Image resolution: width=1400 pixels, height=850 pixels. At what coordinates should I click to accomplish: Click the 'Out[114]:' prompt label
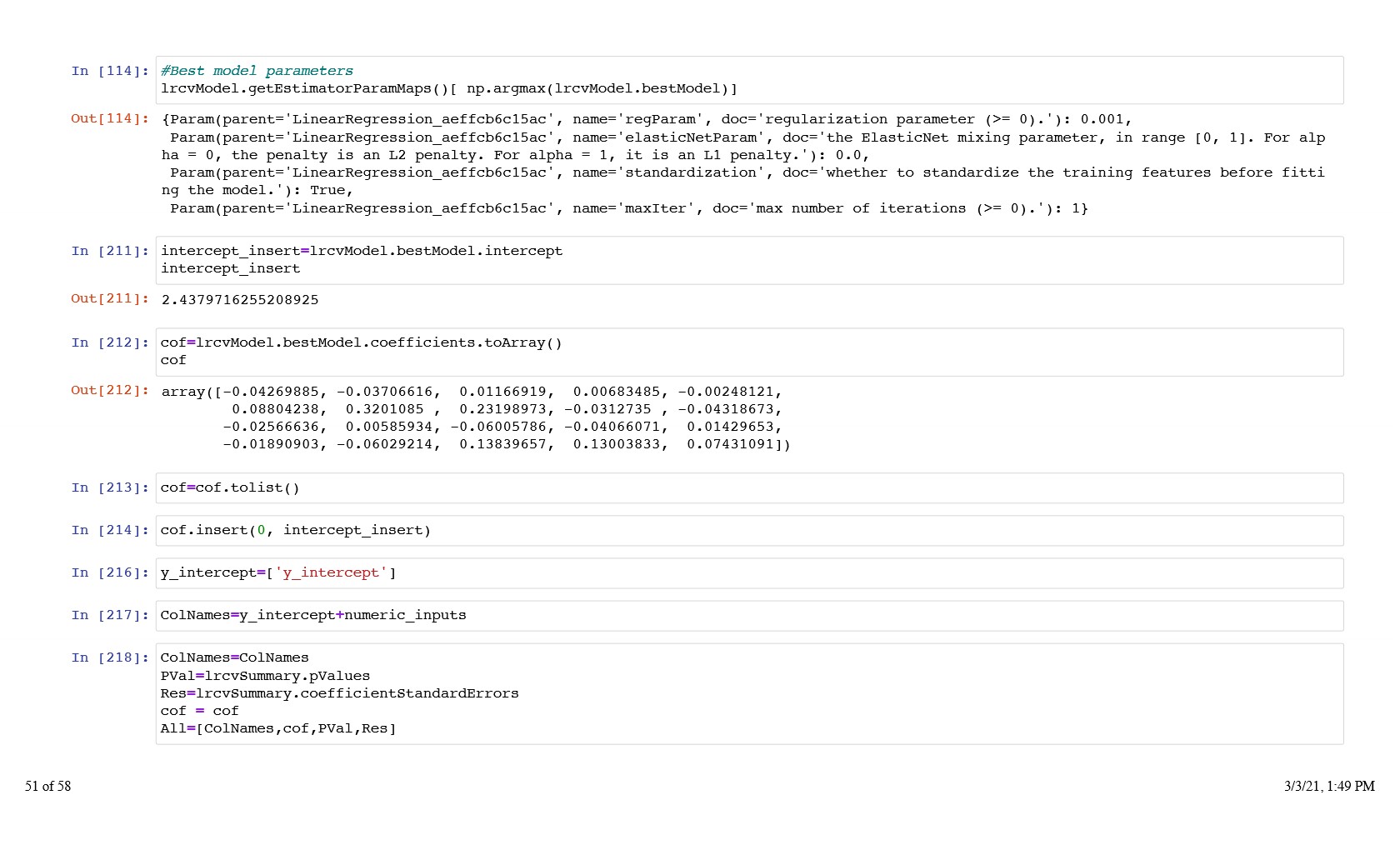110,118
